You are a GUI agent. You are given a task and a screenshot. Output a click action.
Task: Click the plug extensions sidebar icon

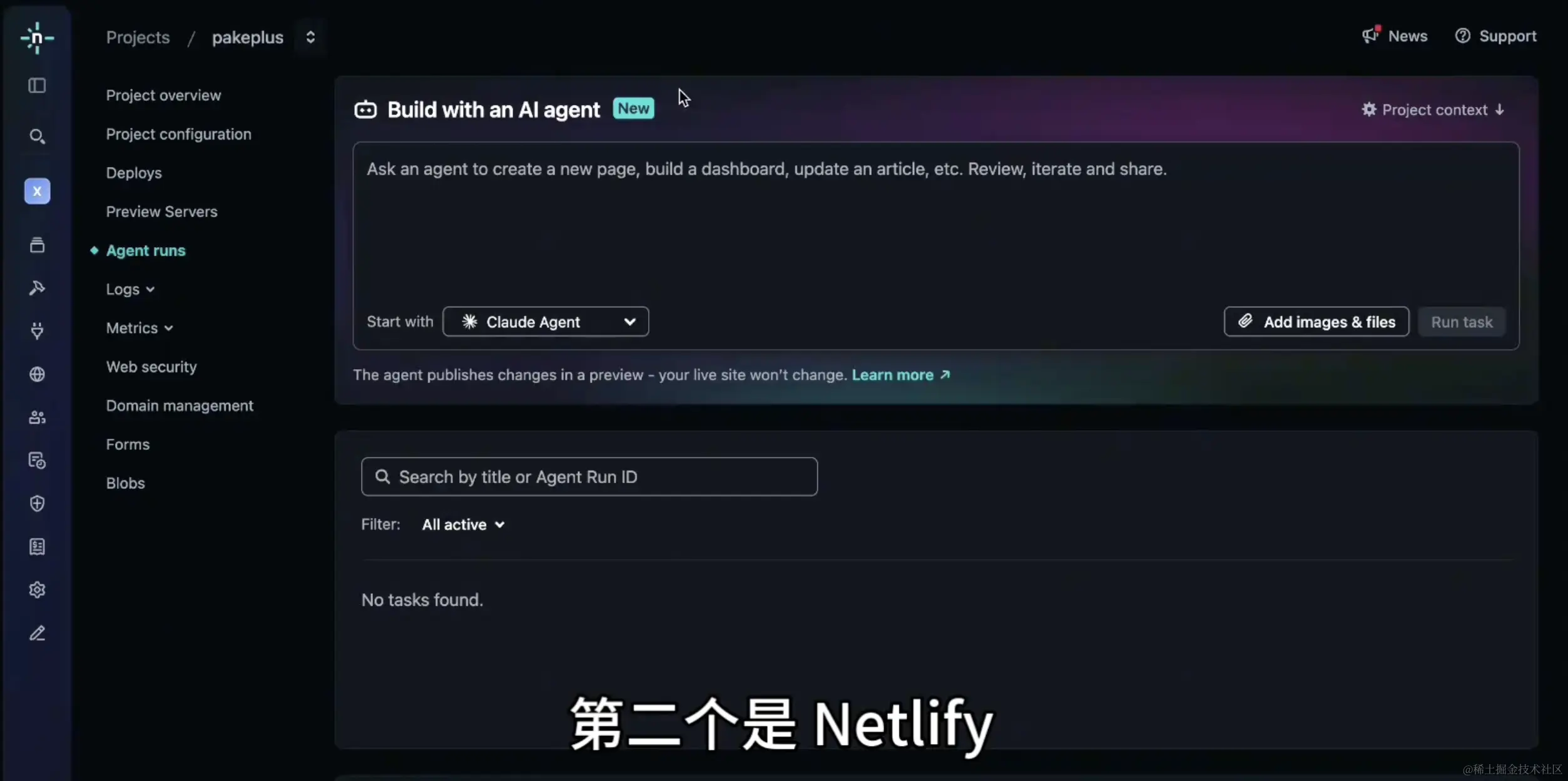(x=37, y=330)
